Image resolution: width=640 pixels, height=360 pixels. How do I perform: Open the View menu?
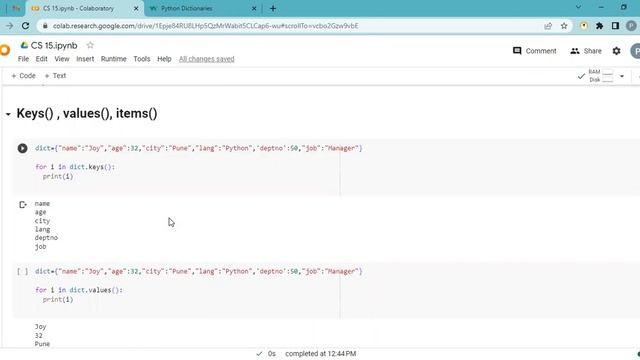click(x=62, y=59)
